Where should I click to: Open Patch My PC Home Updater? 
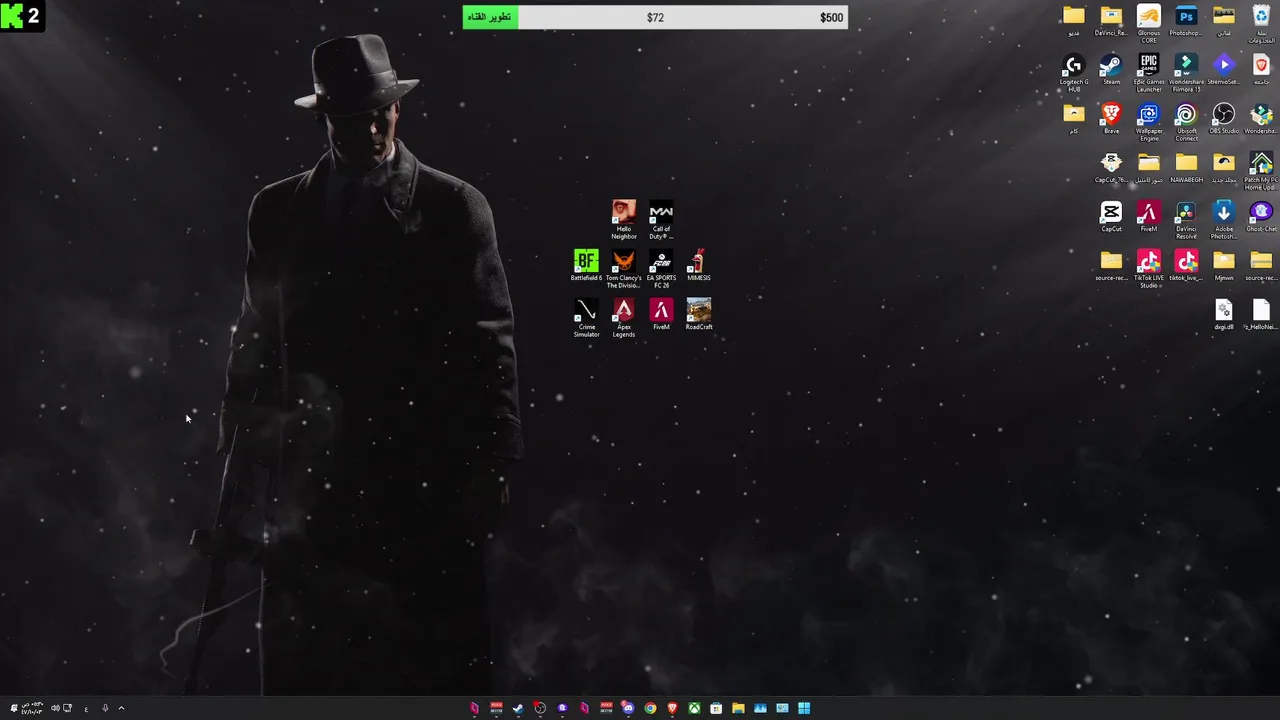pyautogui.click(x=1261, y=171)
